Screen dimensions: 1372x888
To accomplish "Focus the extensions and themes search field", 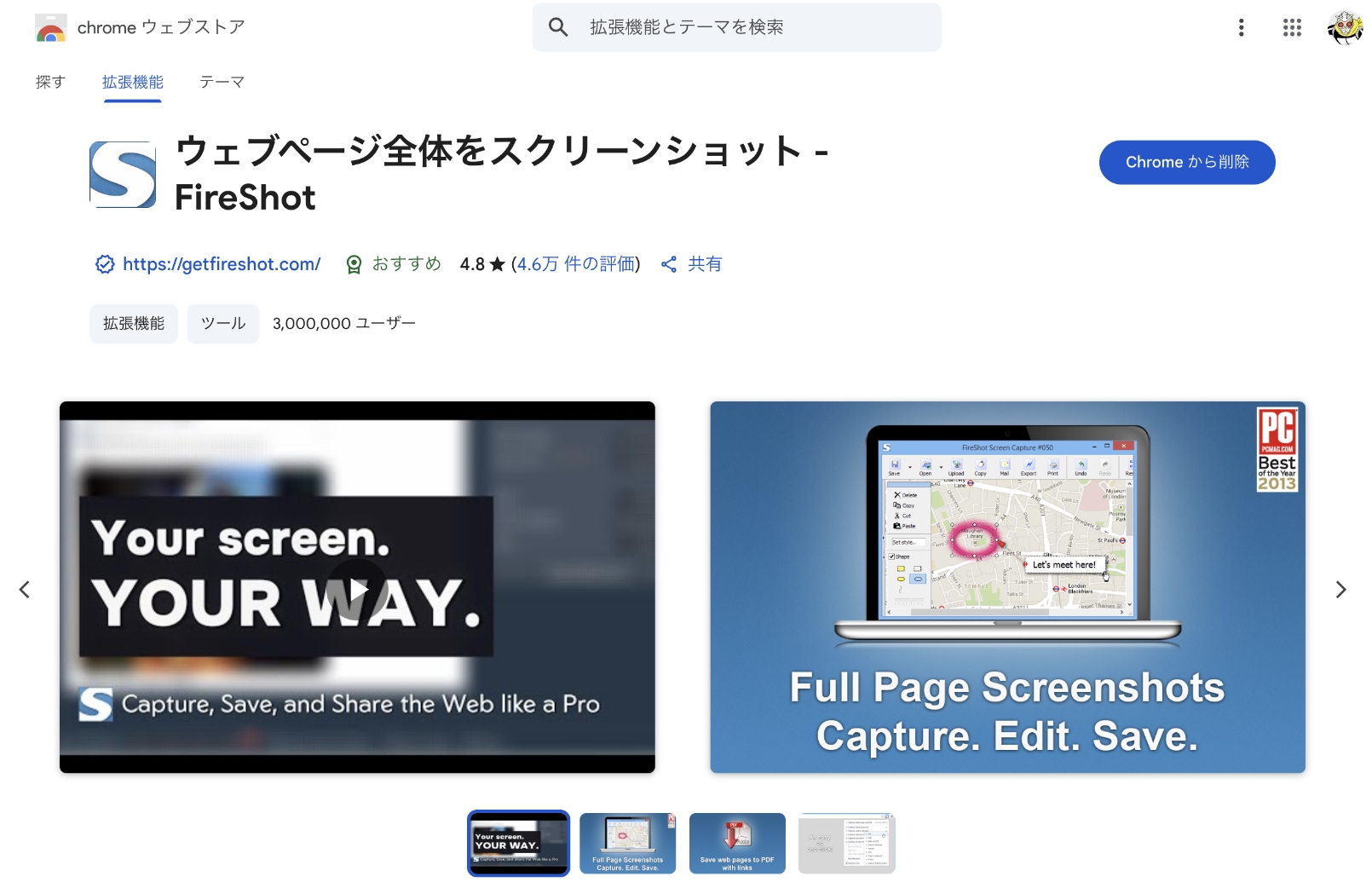I will pyautogui.click(x=736, y=27).
